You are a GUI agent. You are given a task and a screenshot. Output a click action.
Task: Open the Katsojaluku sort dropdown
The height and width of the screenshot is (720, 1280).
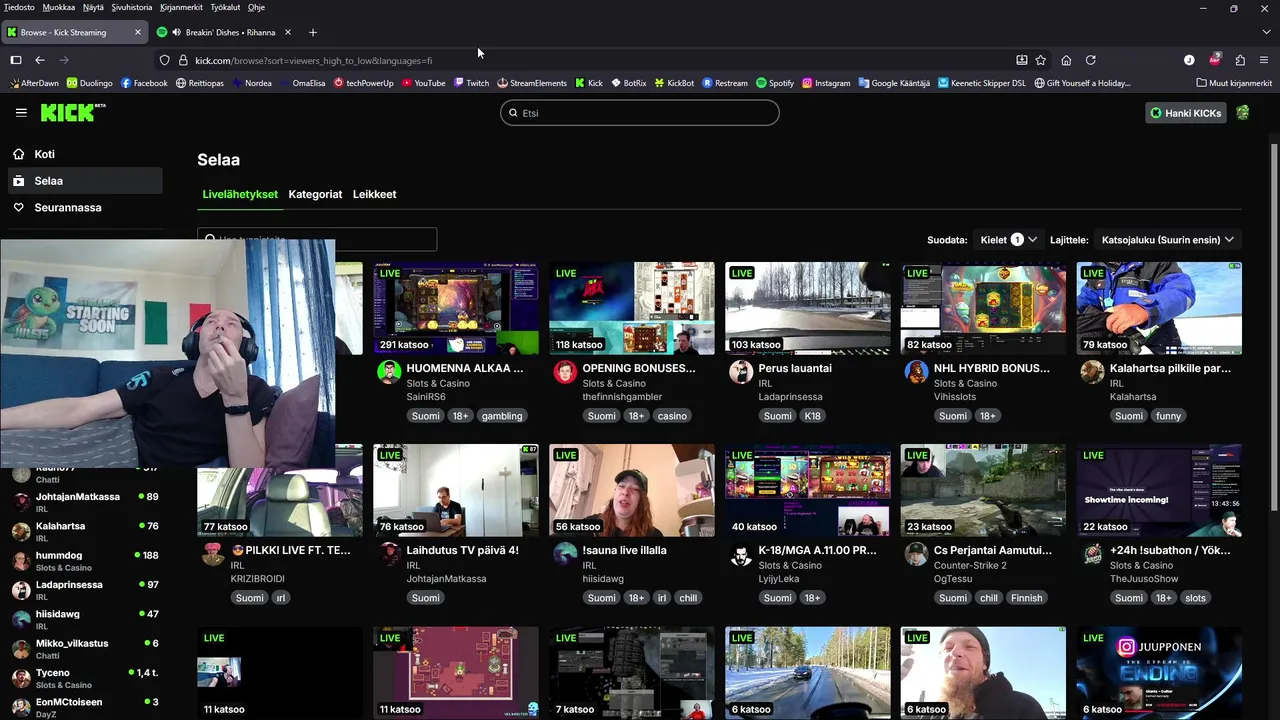1168,240
